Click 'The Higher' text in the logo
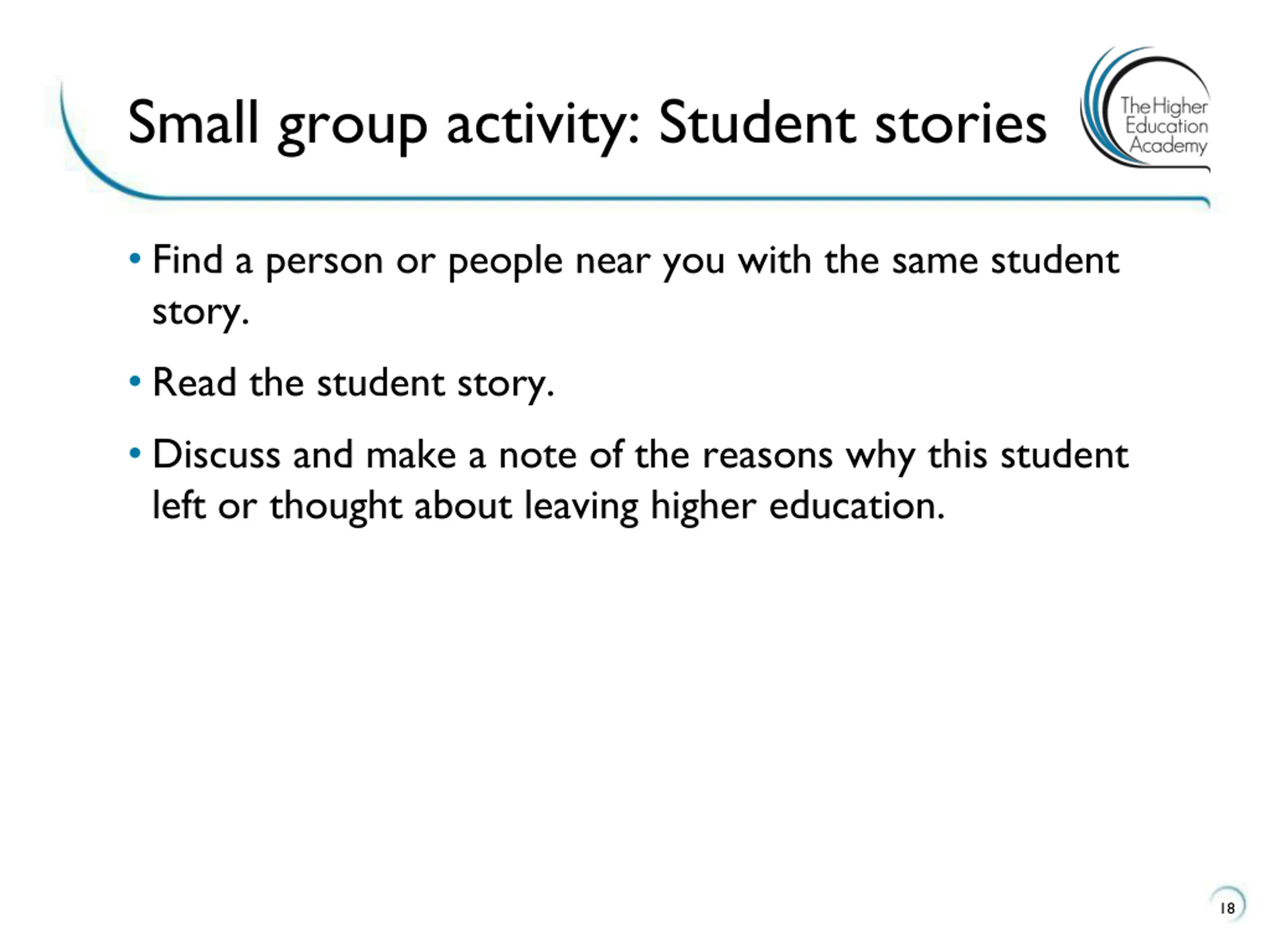 point(1164,106)
